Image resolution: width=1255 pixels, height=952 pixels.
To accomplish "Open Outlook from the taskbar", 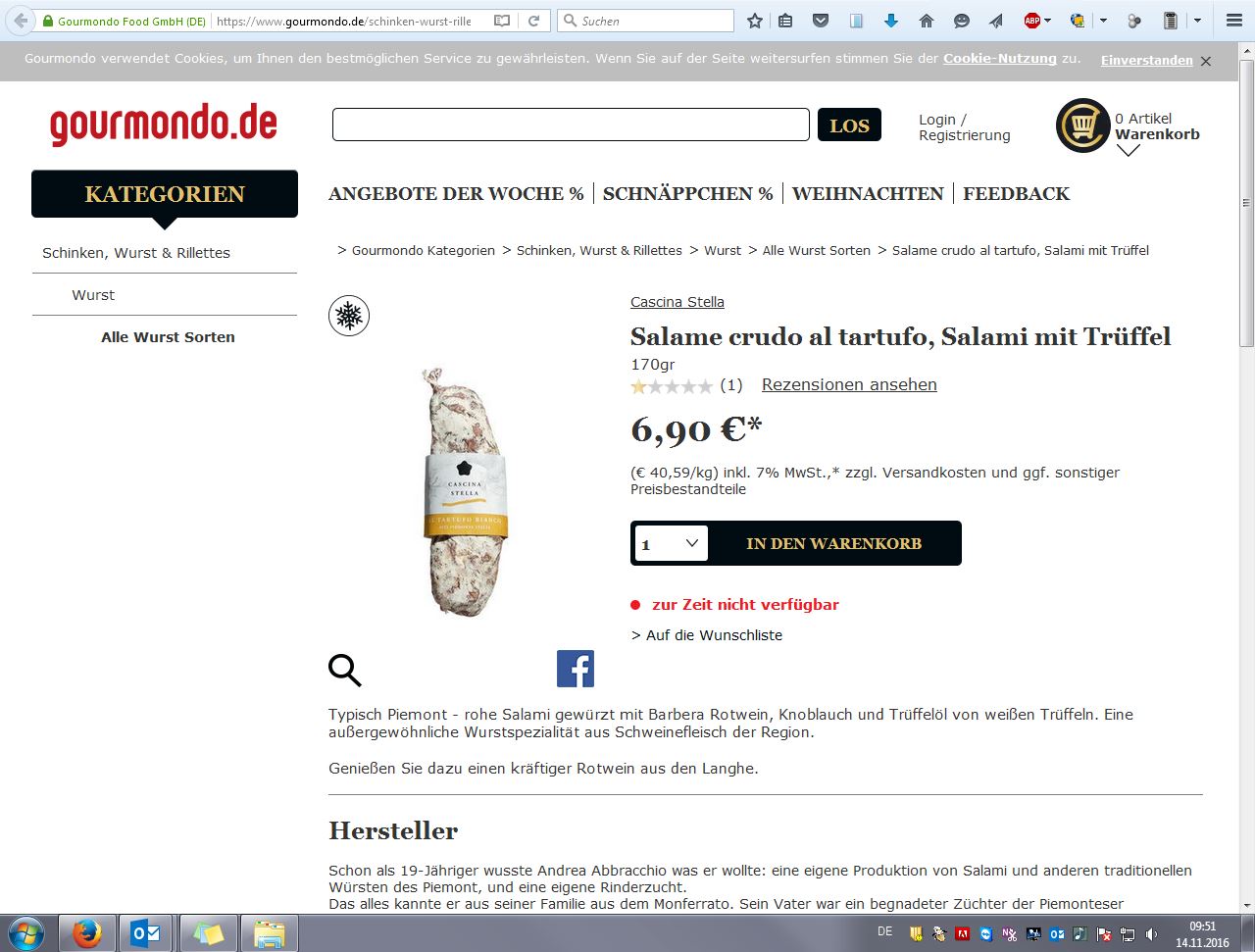I will [x=145, y=933].
